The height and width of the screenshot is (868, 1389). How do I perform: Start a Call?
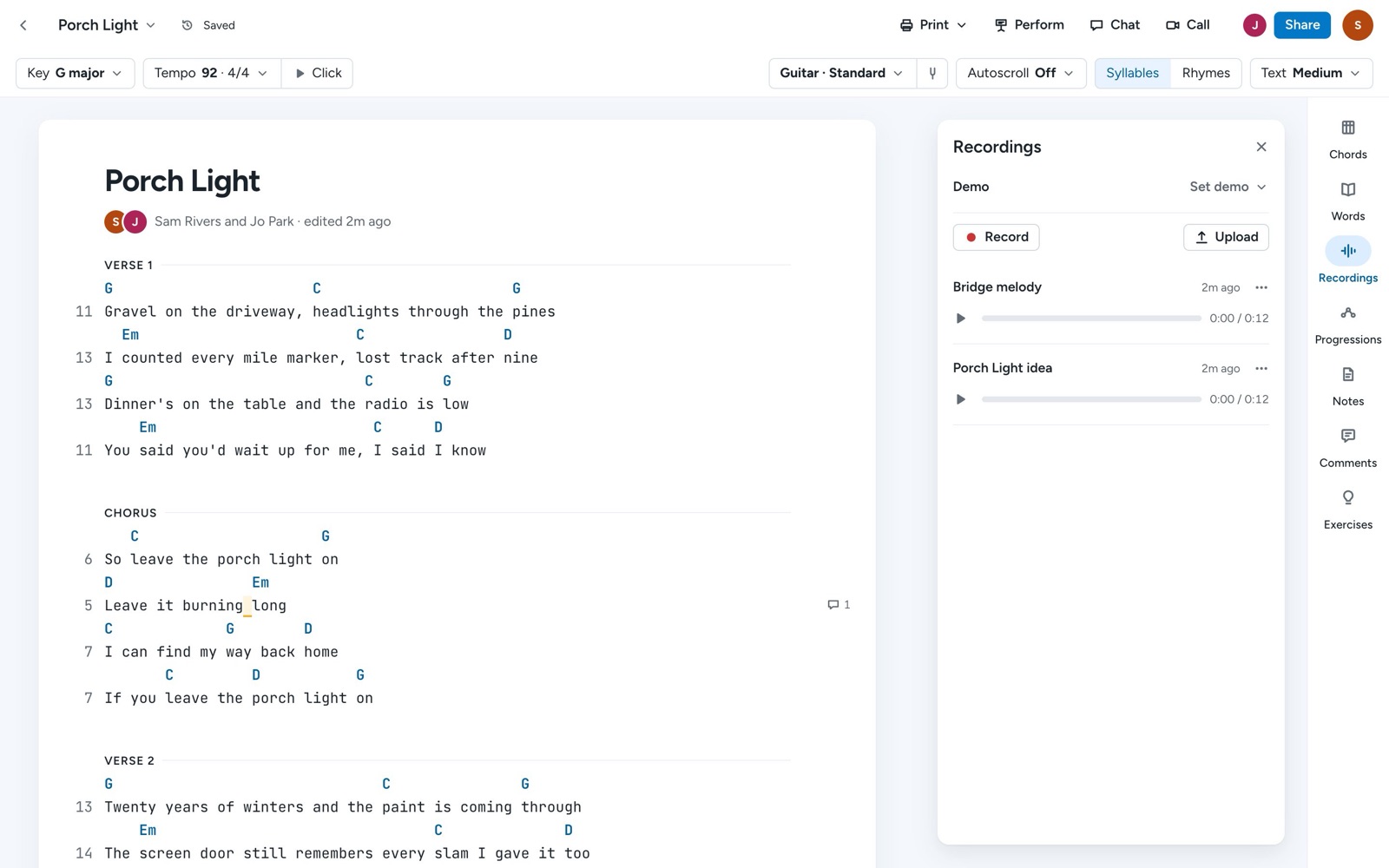pyautogui.click(x=1188, y=25)
